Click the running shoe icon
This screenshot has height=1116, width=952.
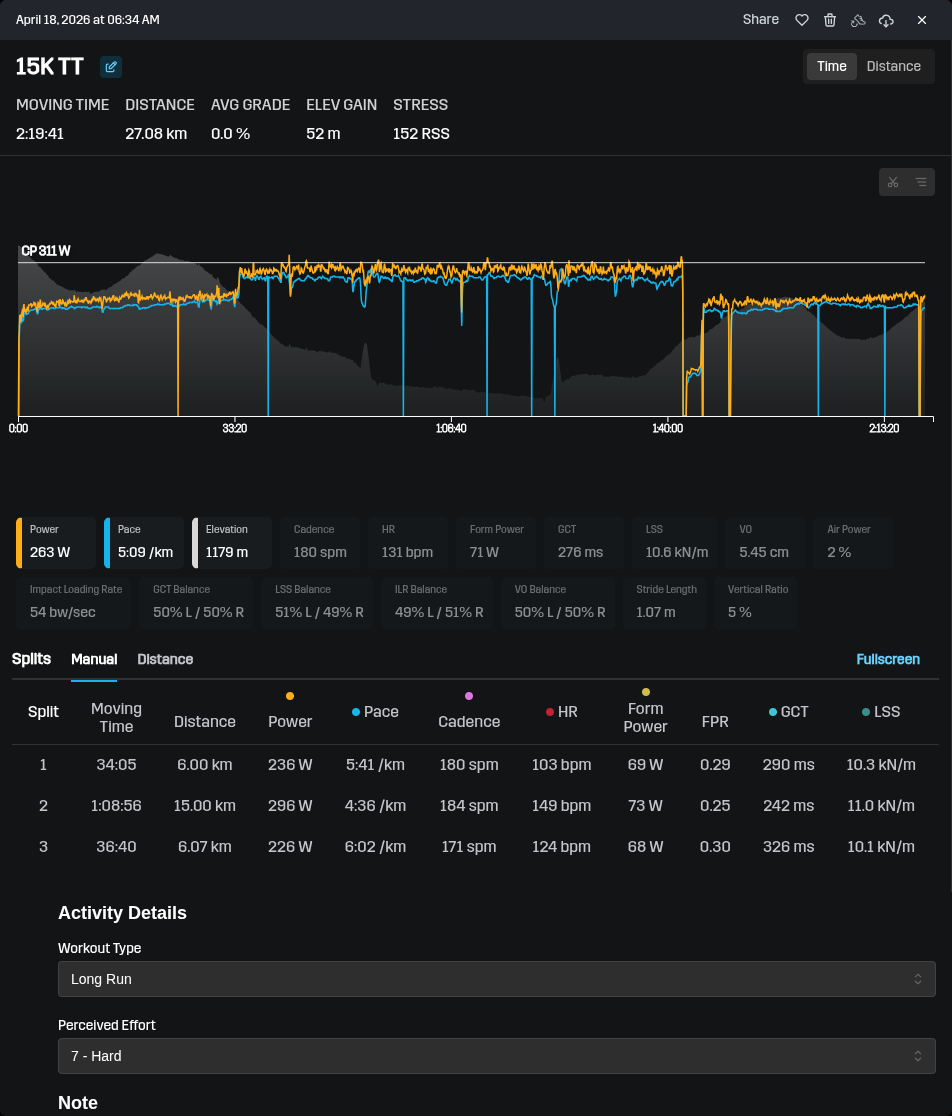(x=857, y=20)
